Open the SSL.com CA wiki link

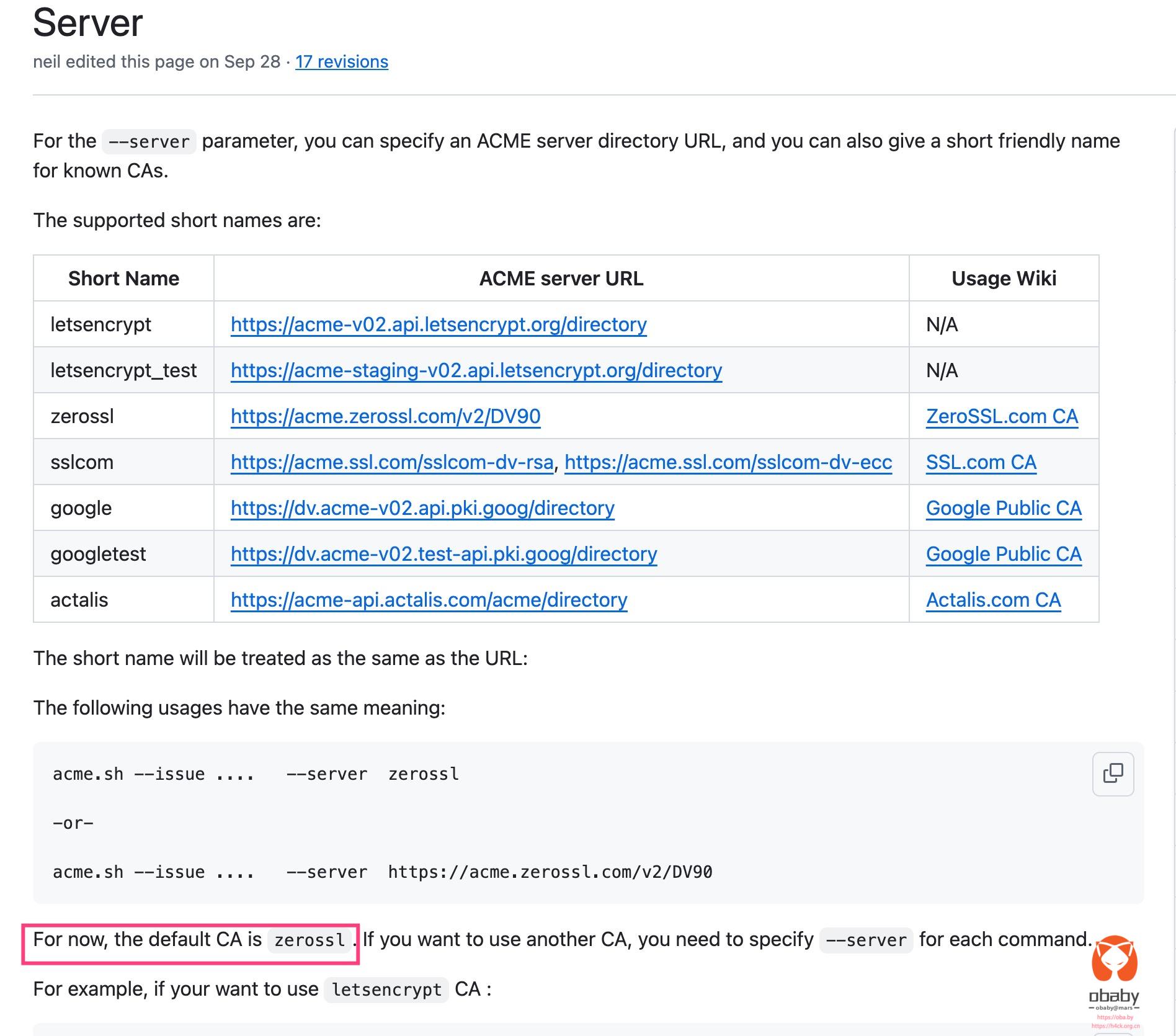coord(981,462)
